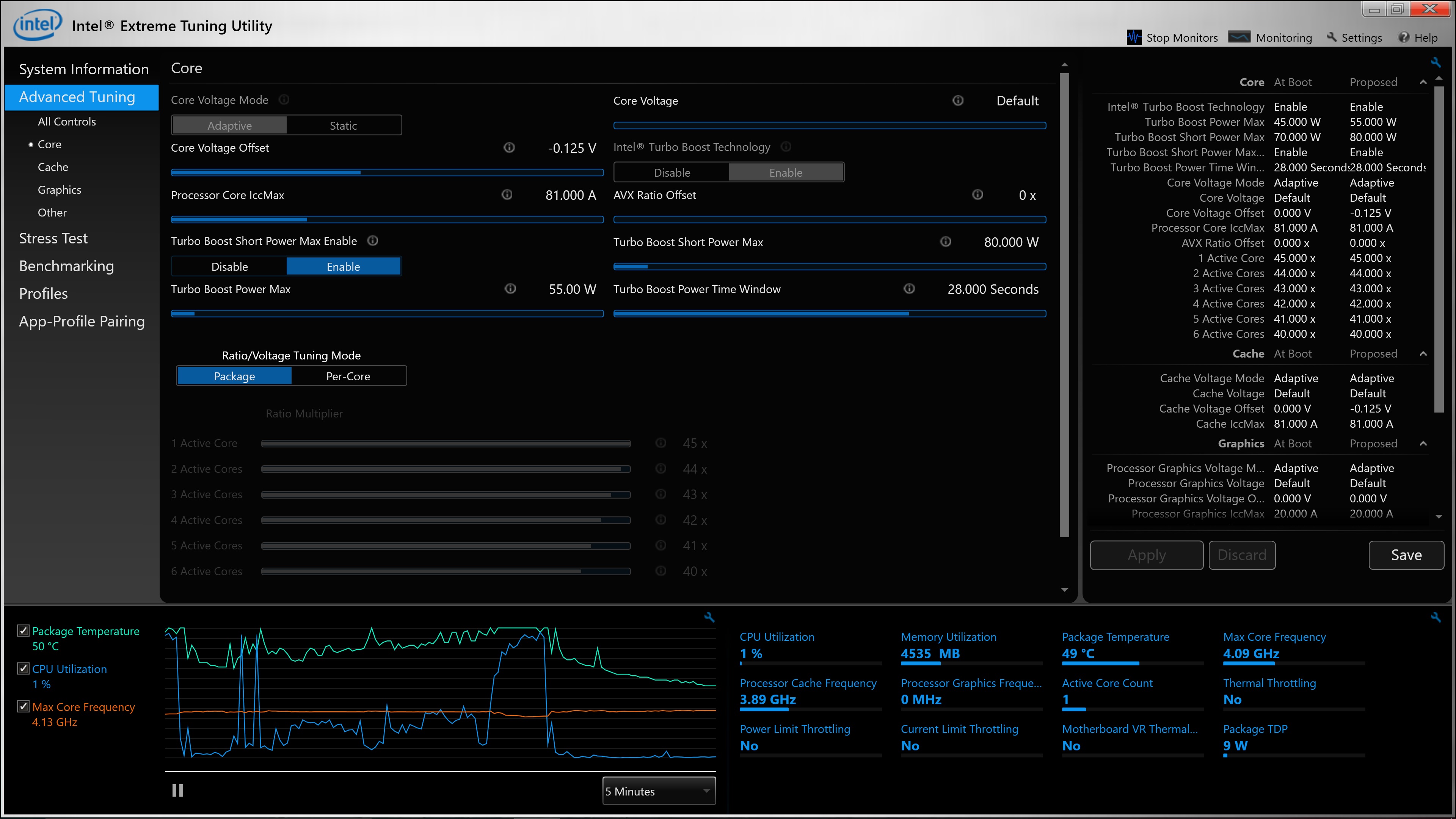Click the wrench icon beside the monitoring graph
This screenshot has width=1456, height=819.
point(709,617)
